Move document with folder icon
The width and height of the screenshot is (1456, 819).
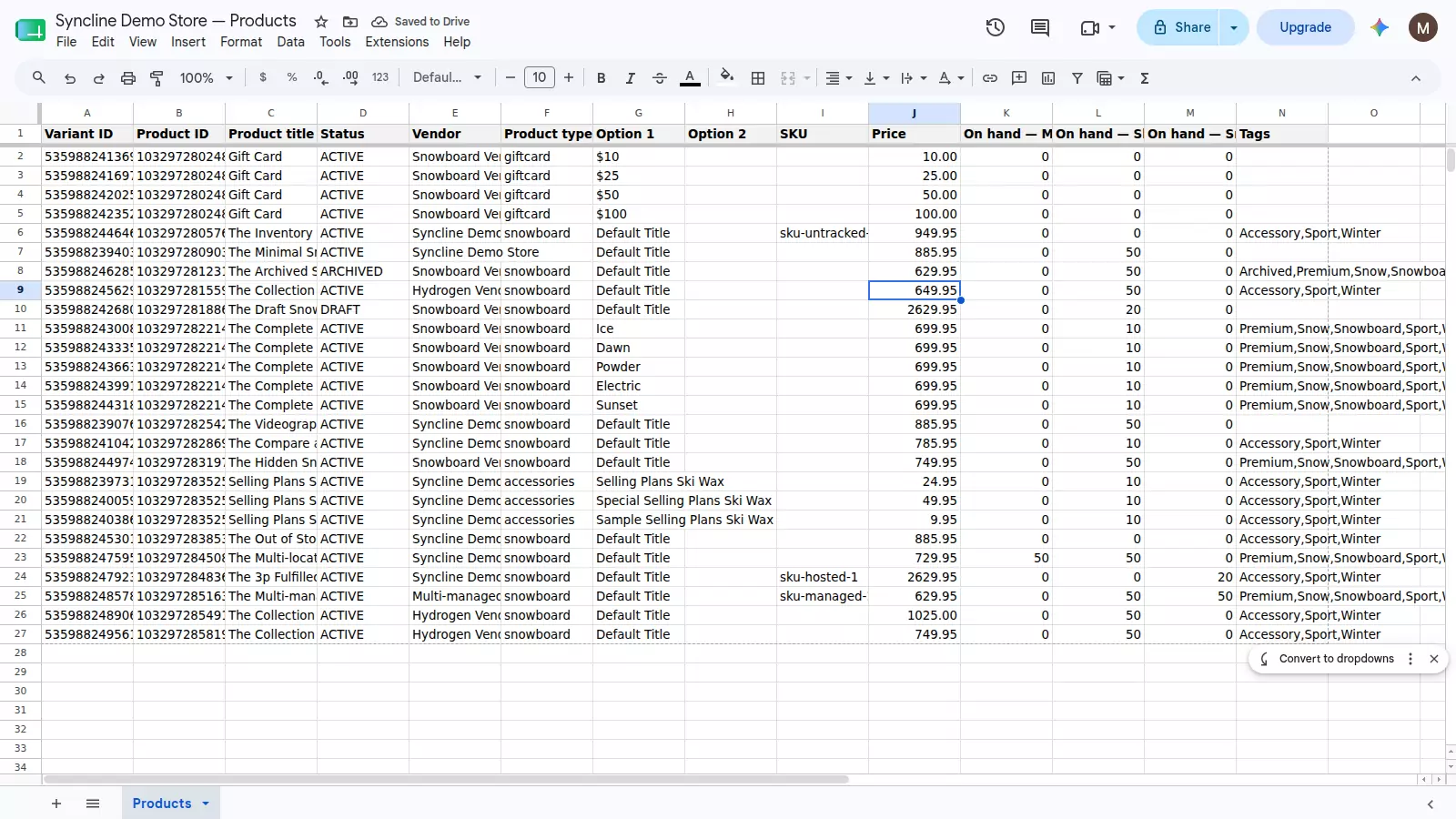[349, 21]
